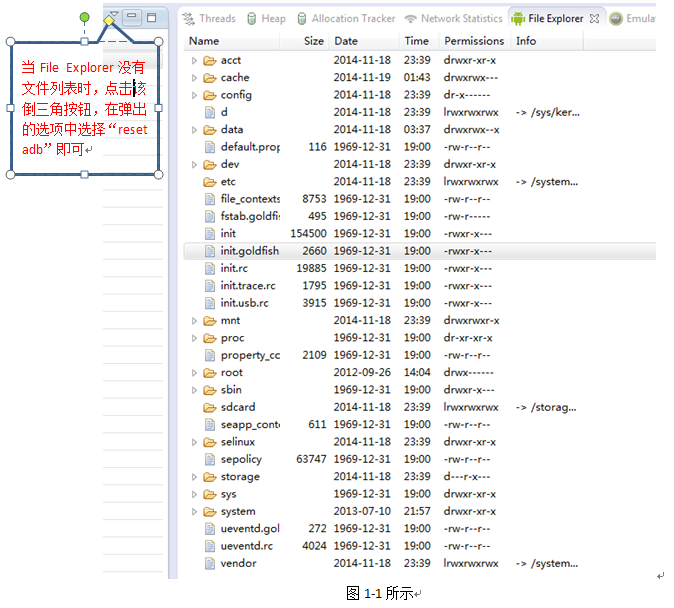The width and height of the screenshot is (674, 608).
Task: Click the Info column header
Action: (x=547, y=41)
